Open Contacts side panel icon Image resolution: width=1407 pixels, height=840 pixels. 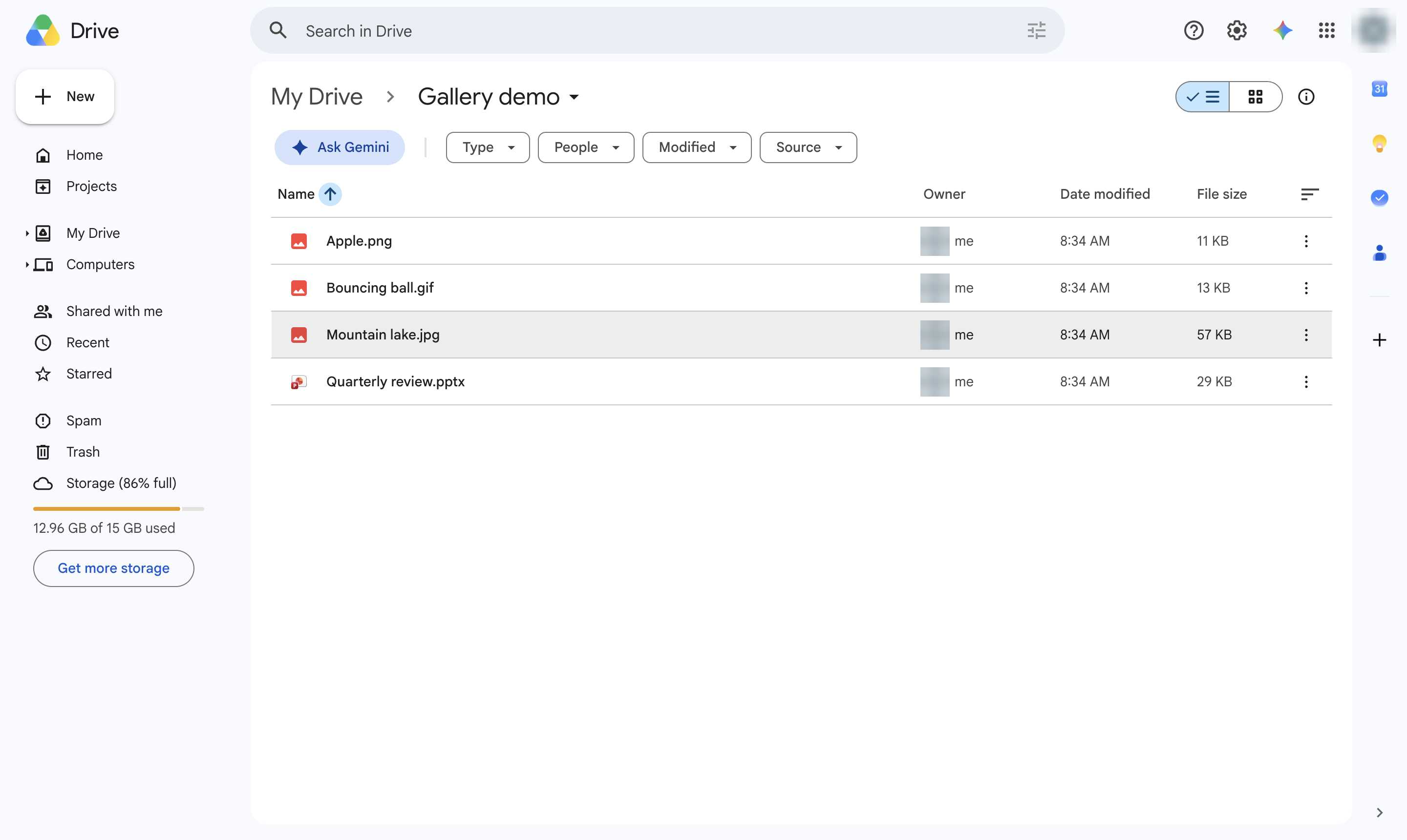[1379, 252]
